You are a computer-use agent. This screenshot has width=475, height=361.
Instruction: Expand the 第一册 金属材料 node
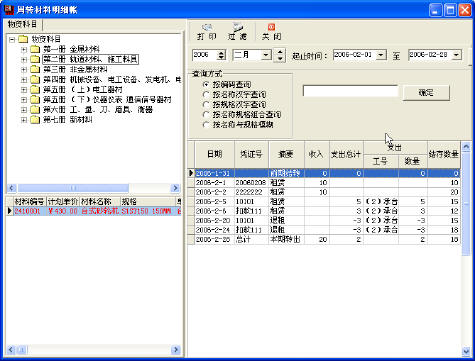tap(24, 50)
